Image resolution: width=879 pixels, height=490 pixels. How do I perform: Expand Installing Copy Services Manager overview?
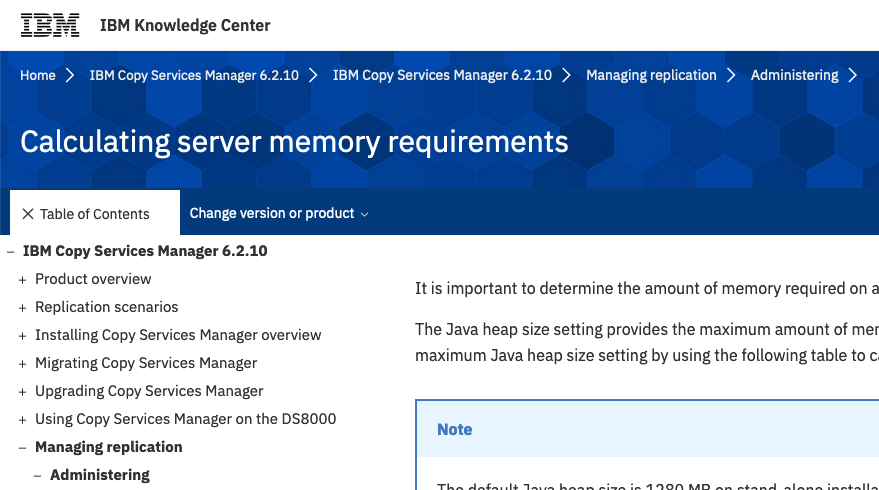coord(22,336)
